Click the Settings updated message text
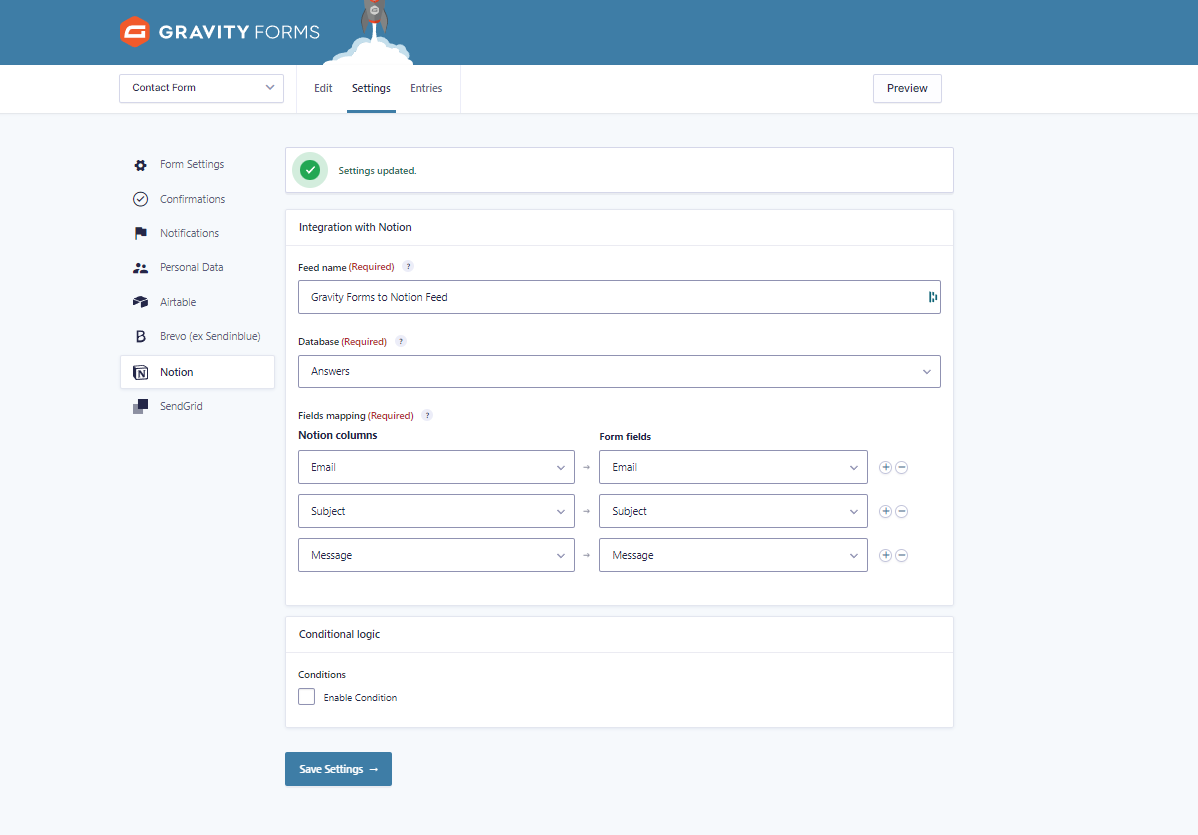The width and height of the screenshot is (1198, 835). click(x=377, y=171)
